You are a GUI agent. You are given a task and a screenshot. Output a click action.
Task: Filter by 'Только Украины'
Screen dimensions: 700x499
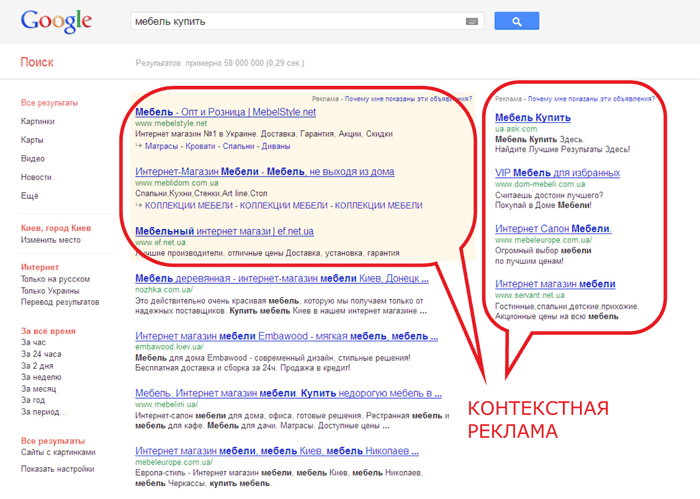pyautogui.click(x=50, y=291)
